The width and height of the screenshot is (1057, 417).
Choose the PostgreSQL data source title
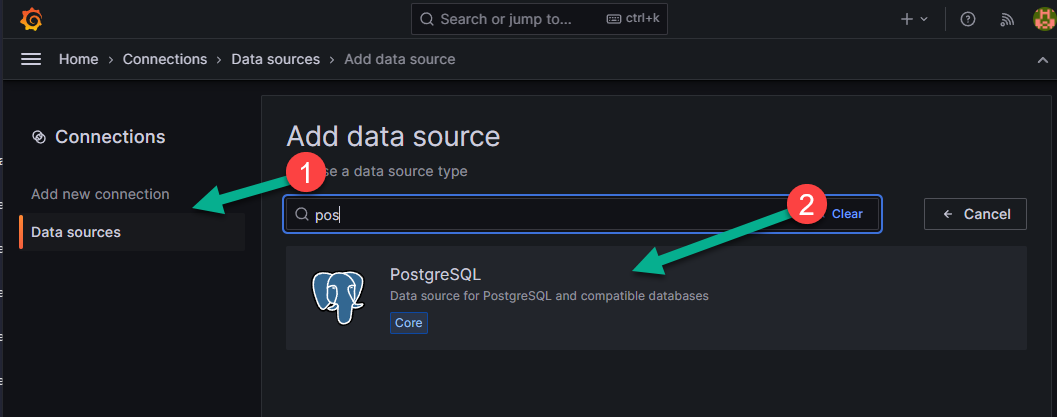(x=436, y=274)
